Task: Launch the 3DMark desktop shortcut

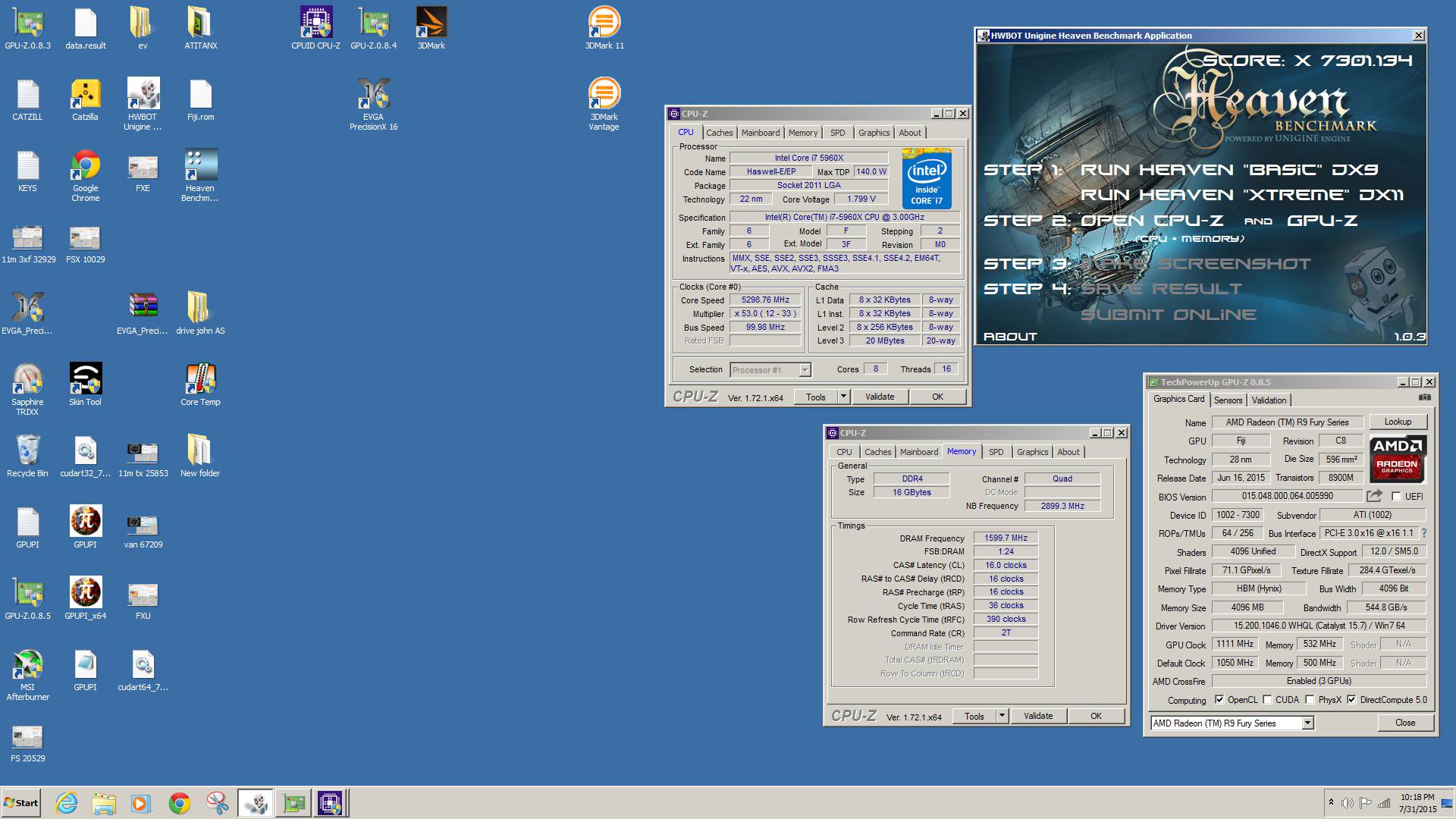Action: click(431, 29)
